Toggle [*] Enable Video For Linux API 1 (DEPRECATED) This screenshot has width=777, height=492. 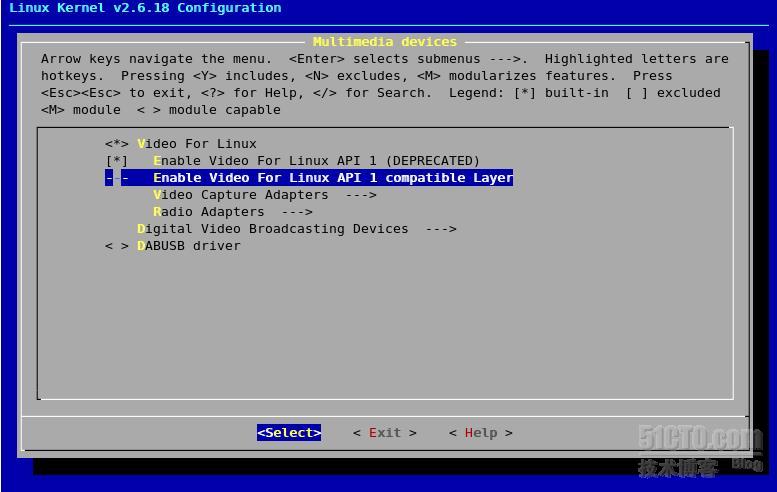[292, 161]
